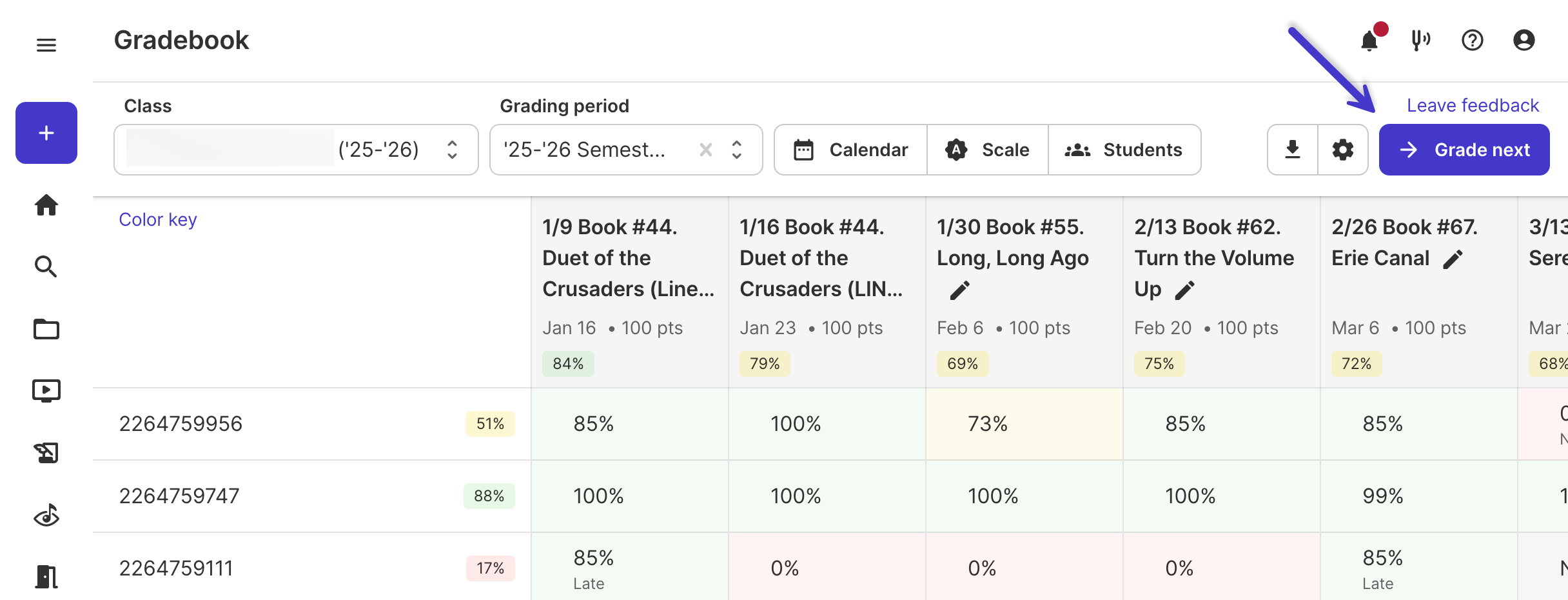Open 2264759956's 100% grade for 1/16
This screenshot has width=1568, height=600.
point(827,424)
